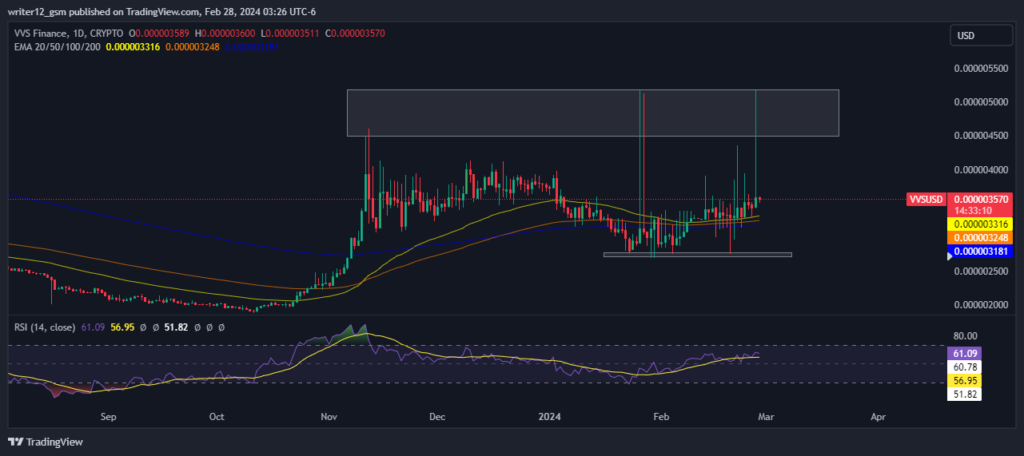Click the Mar label on time axis
The width and height of the screenshot is (1024, 456).
coord(765,416)
